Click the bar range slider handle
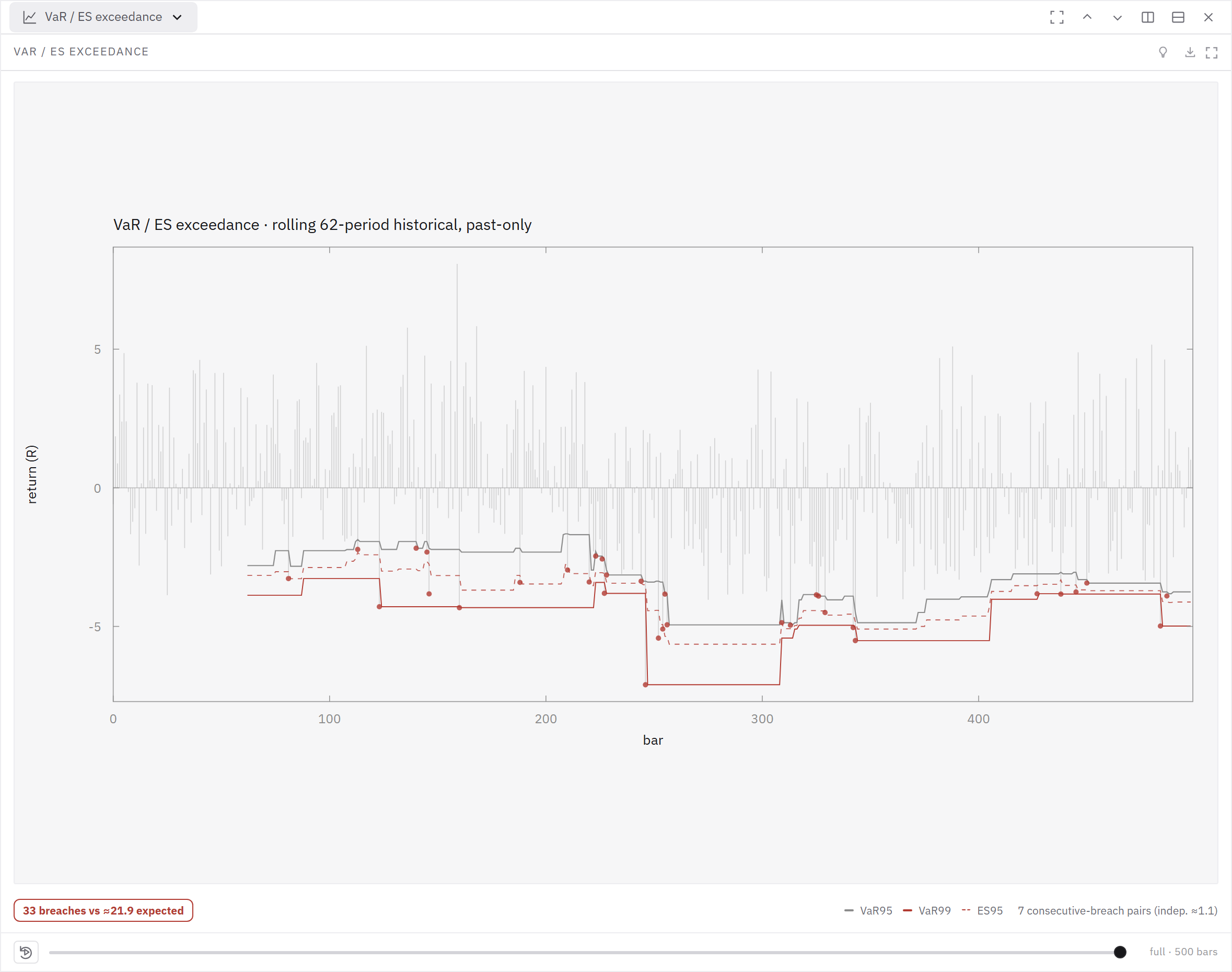The height and width of the screenshot is (972, 1232). (1120, 952)
